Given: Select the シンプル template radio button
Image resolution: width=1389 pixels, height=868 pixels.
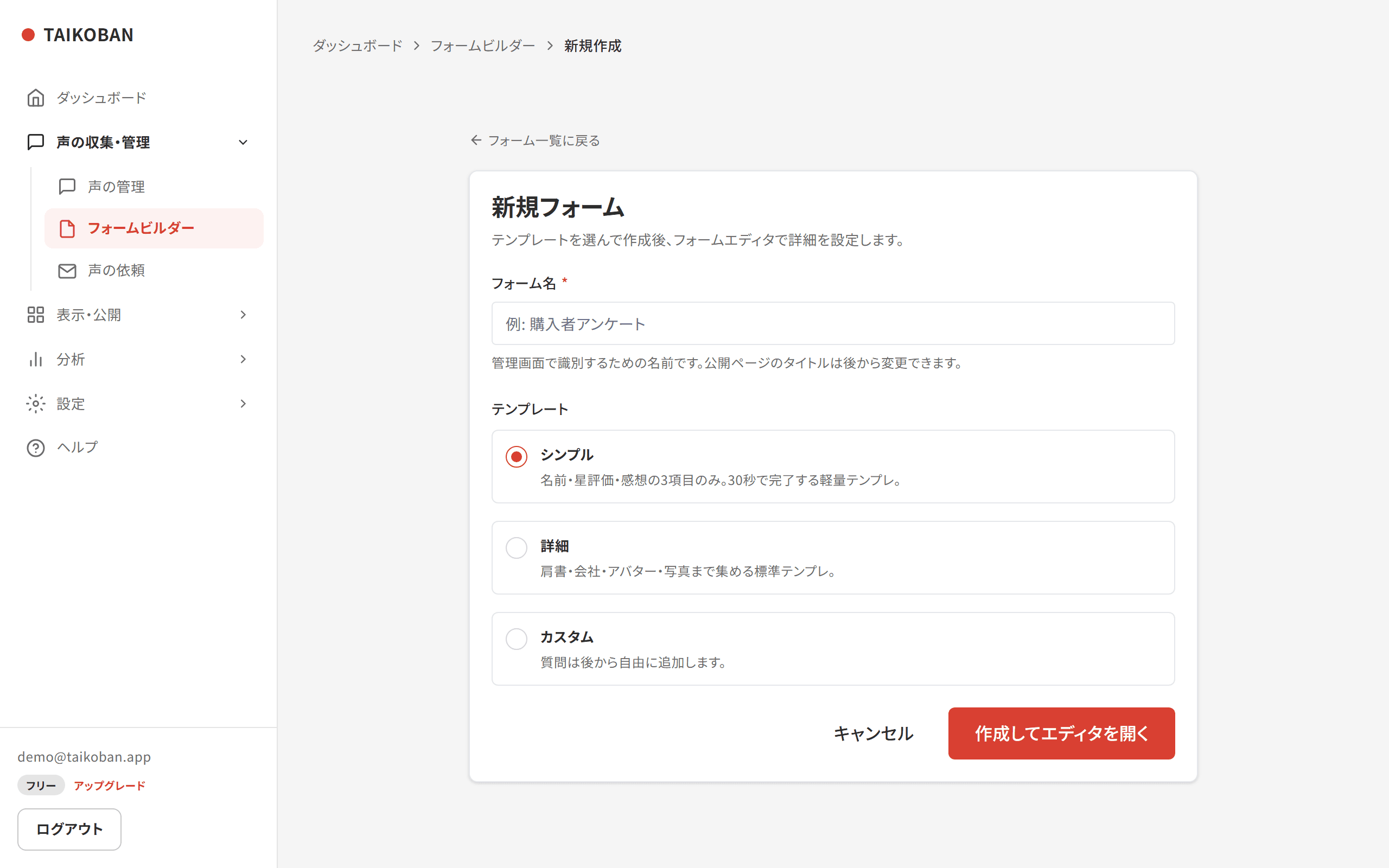Looking at the screenshot, I should coord(516,456).
